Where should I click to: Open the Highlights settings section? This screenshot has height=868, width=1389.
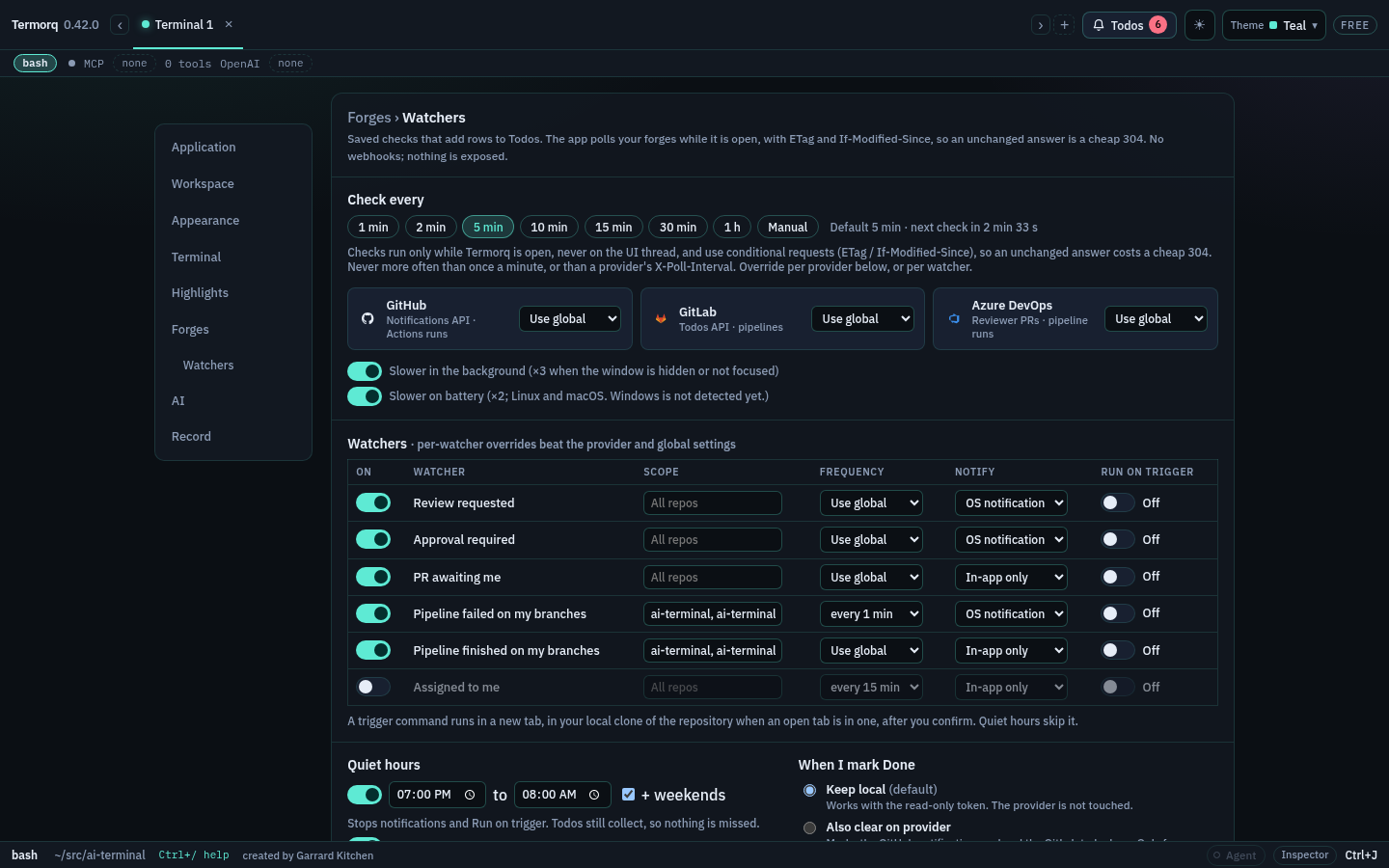(x=200, y=293)
